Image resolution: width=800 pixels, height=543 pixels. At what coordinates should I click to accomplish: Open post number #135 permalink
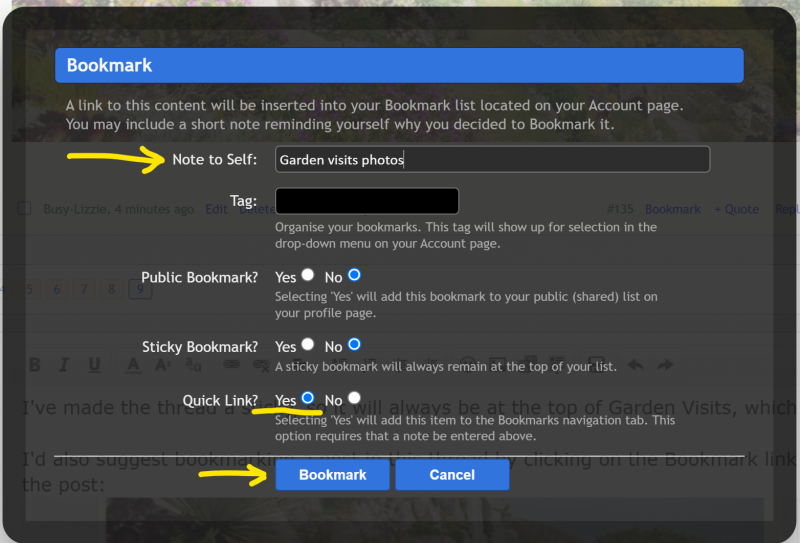click(x=621, y=210)
